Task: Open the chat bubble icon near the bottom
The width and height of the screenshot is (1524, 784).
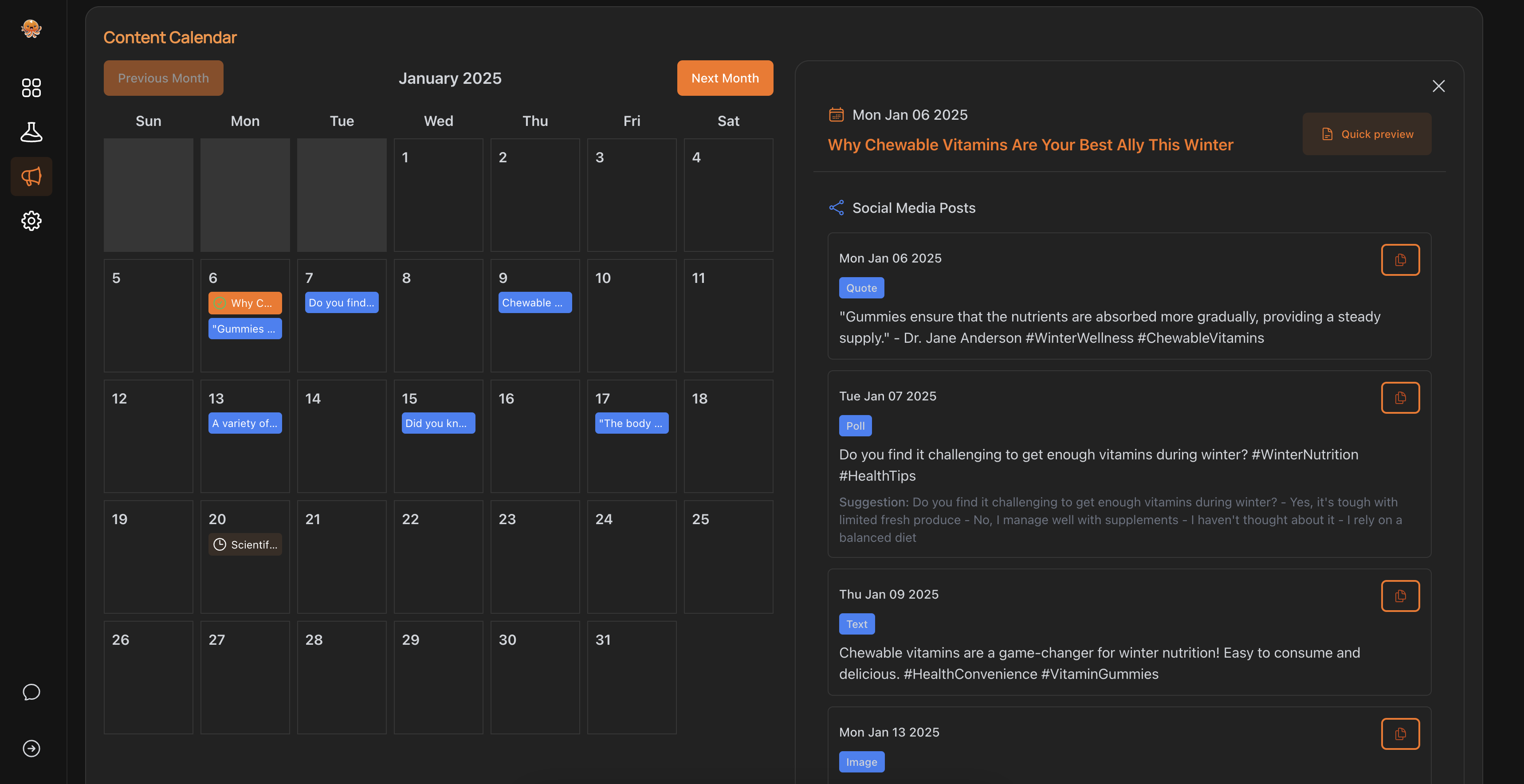Action: (31, 692)
